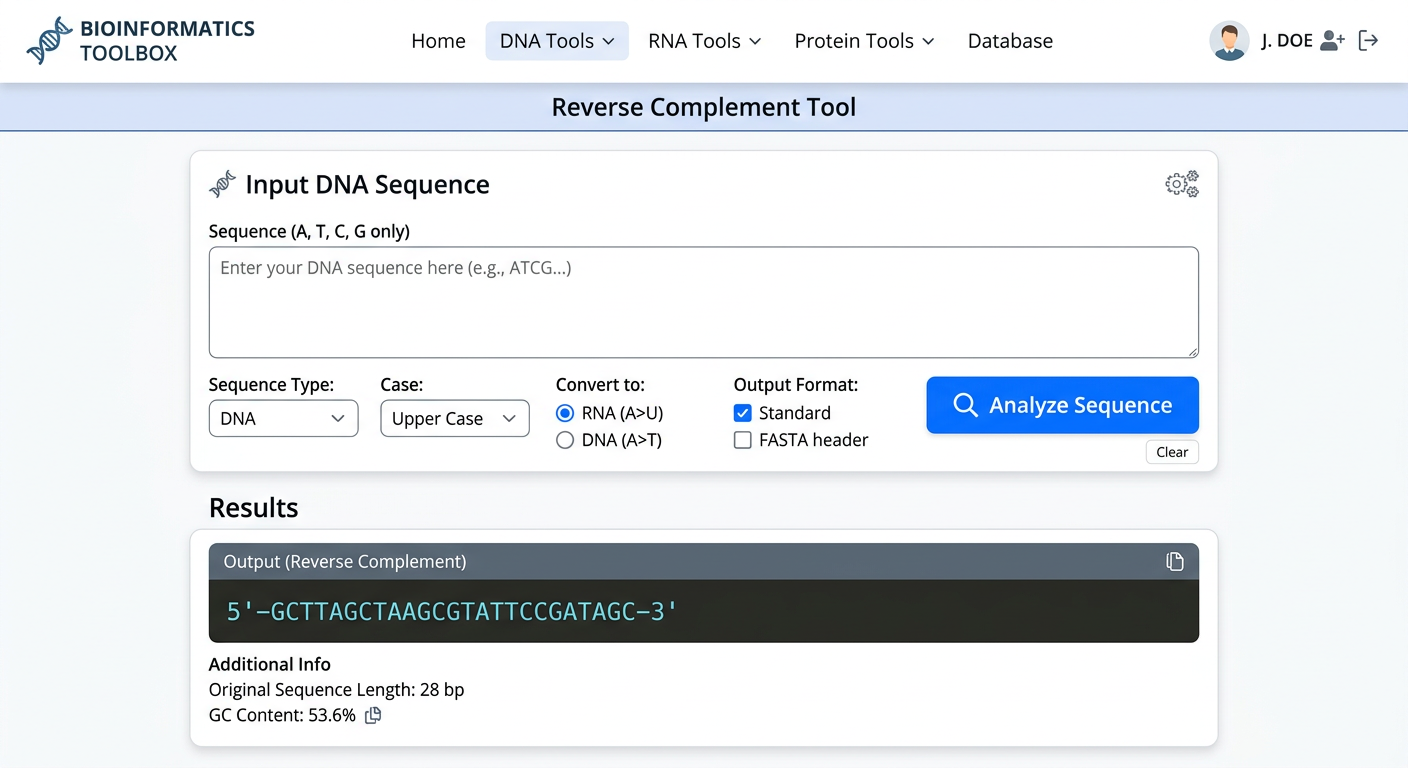Go to the Database page
1408x768 pixels.
pyautogui.click(x=1010, y=41)
